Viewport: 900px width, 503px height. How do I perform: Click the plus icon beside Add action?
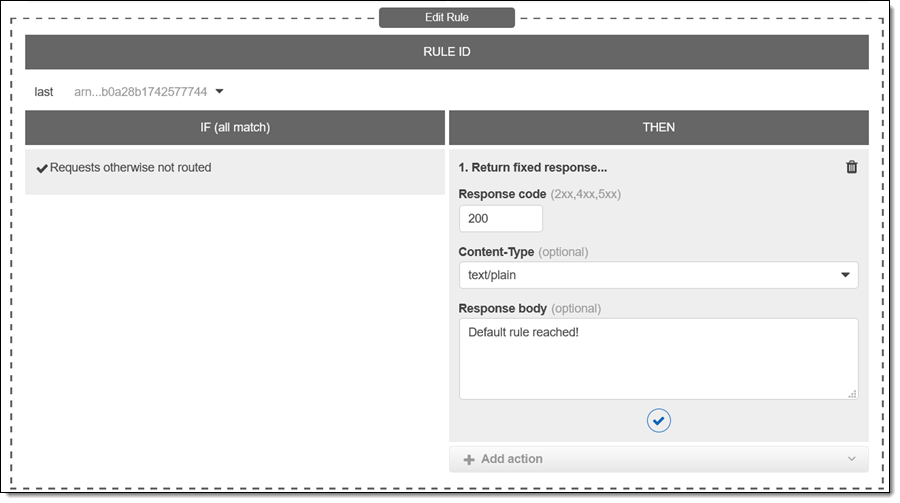468,459
